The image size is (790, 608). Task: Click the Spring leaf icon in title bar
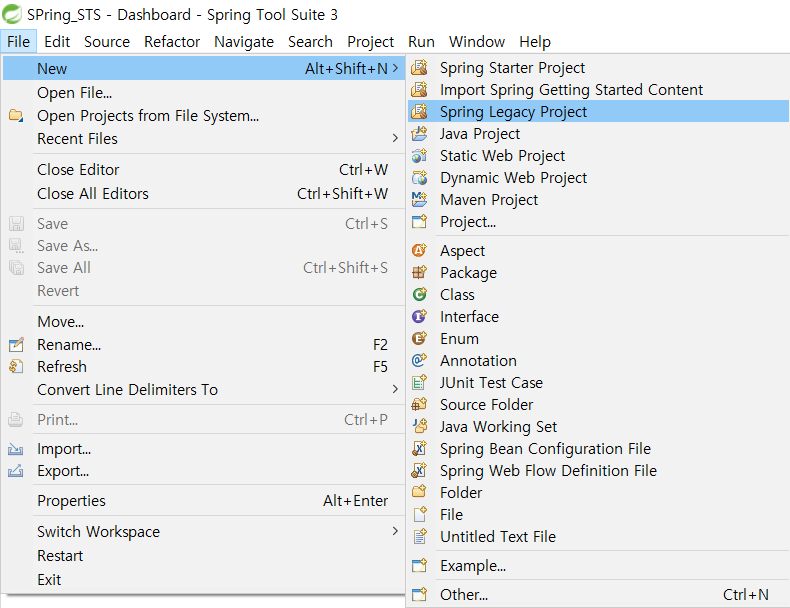tap(12, 14)
